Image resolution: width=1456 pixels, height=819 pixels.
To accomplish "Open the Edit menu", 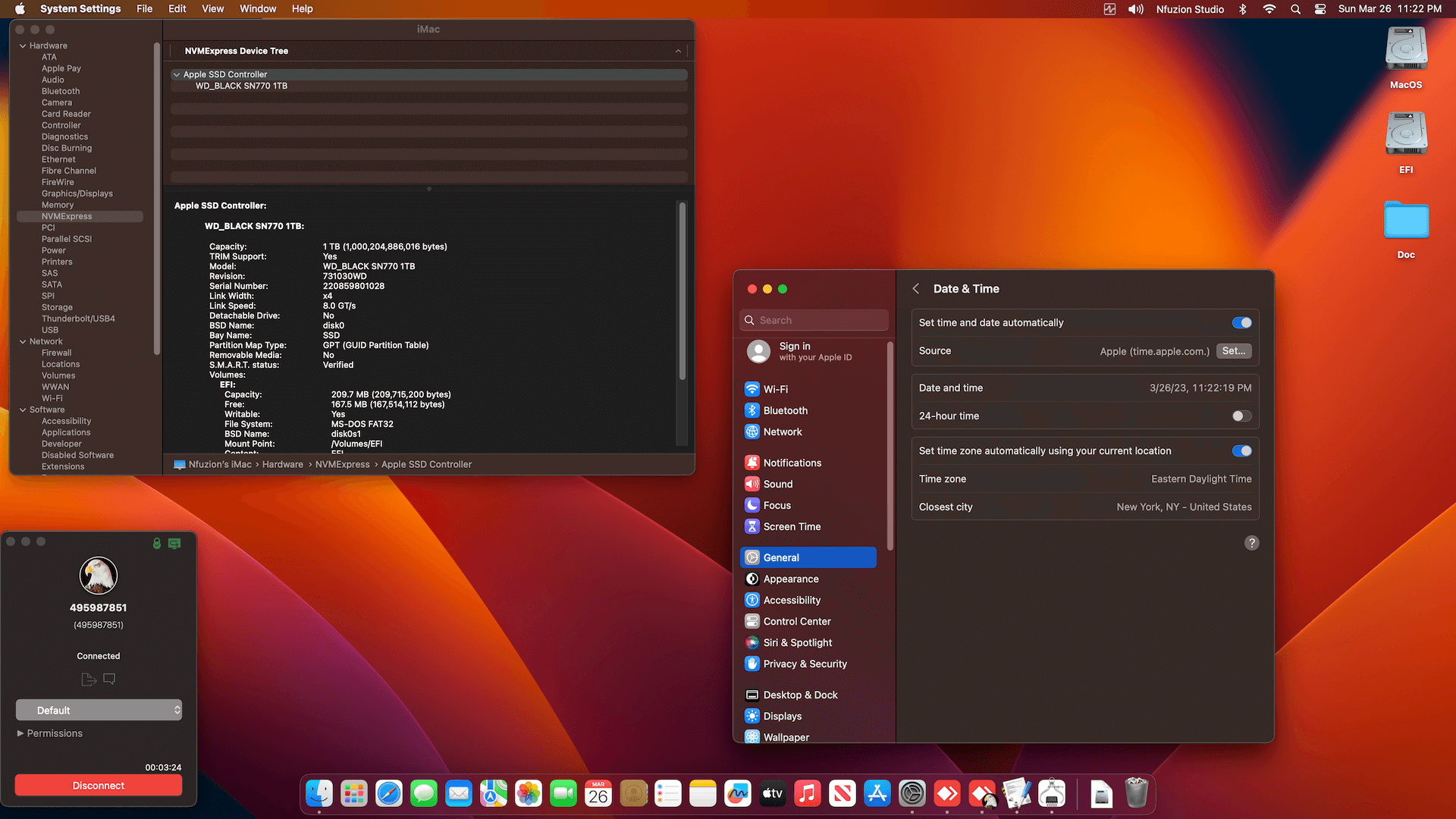I will pyautogui.click(x=177, y=9).
